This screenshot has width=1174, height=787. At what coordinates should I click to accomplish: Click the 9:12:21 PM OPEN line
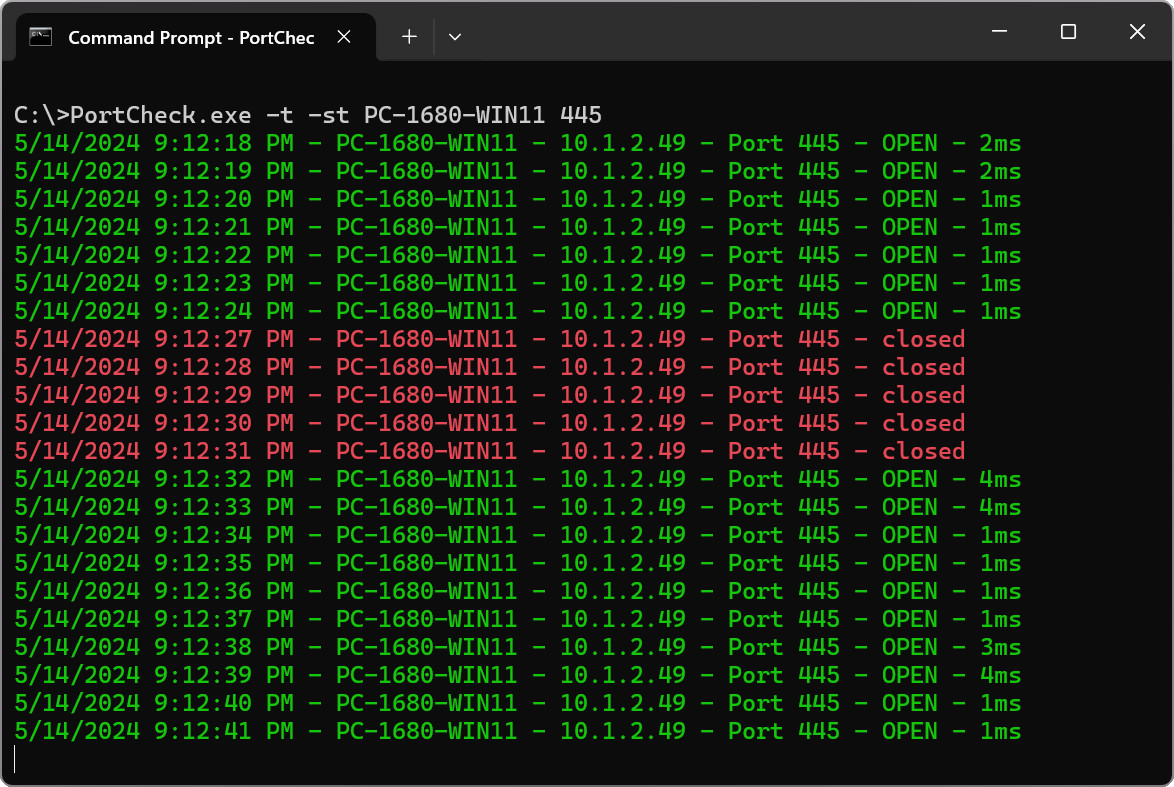pos(517,227)
